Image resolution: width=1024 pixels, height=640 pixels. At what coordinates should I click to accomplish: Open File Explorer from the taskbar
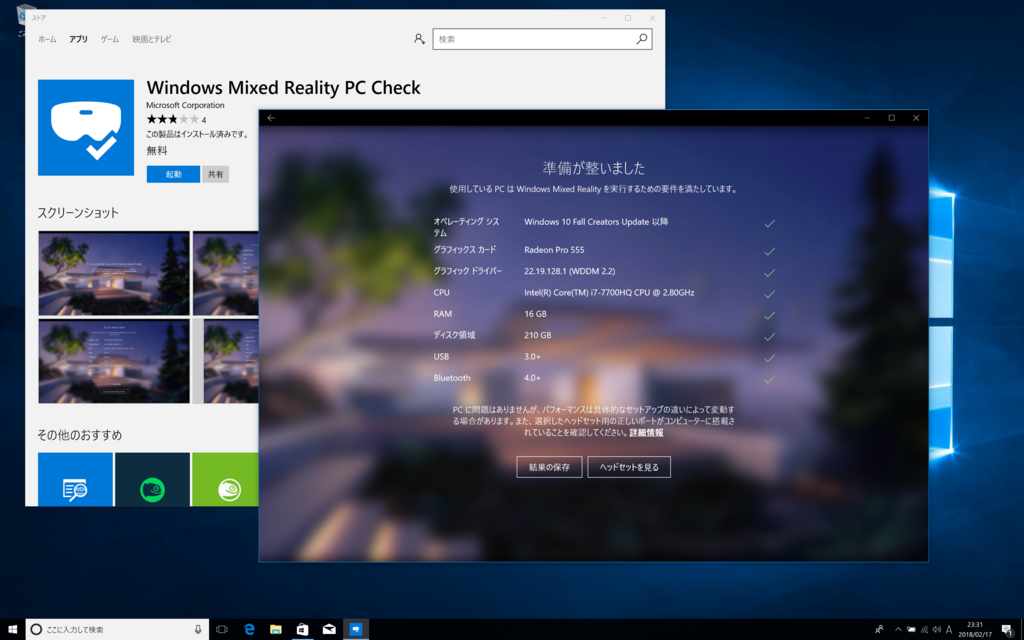(x=276, y=630)
